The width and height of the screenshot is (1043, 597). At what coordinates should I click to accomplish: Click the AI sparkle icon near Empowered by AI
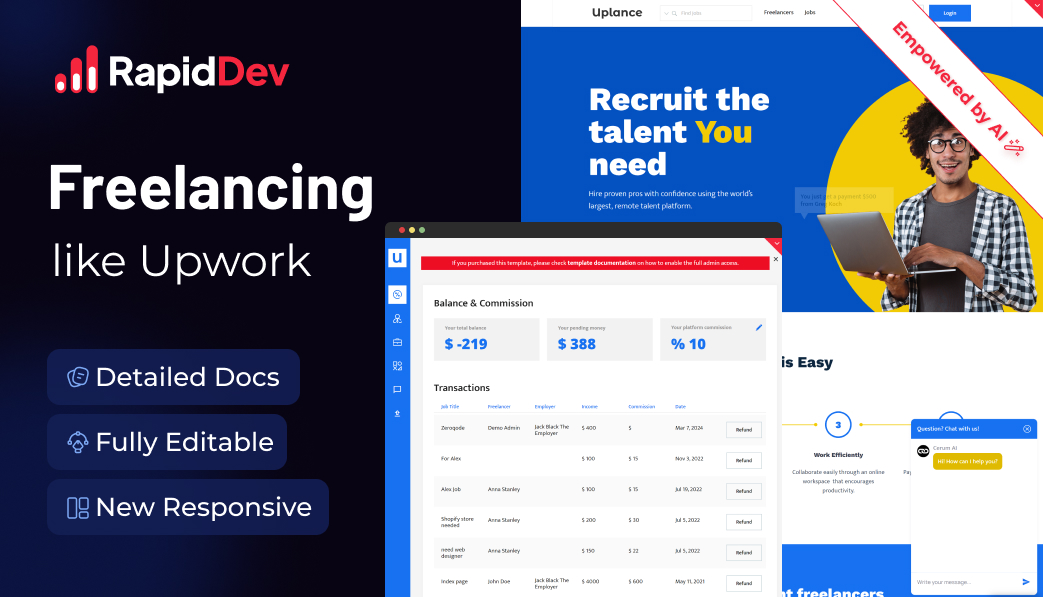[x=1014, y=146]
